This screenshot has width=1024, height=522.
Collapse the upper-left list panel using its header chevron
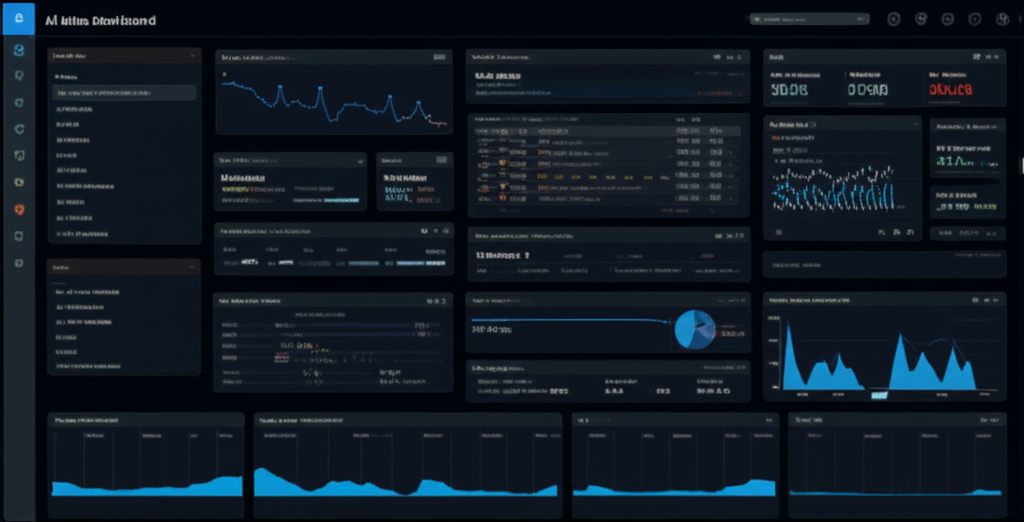coord(190,57)
